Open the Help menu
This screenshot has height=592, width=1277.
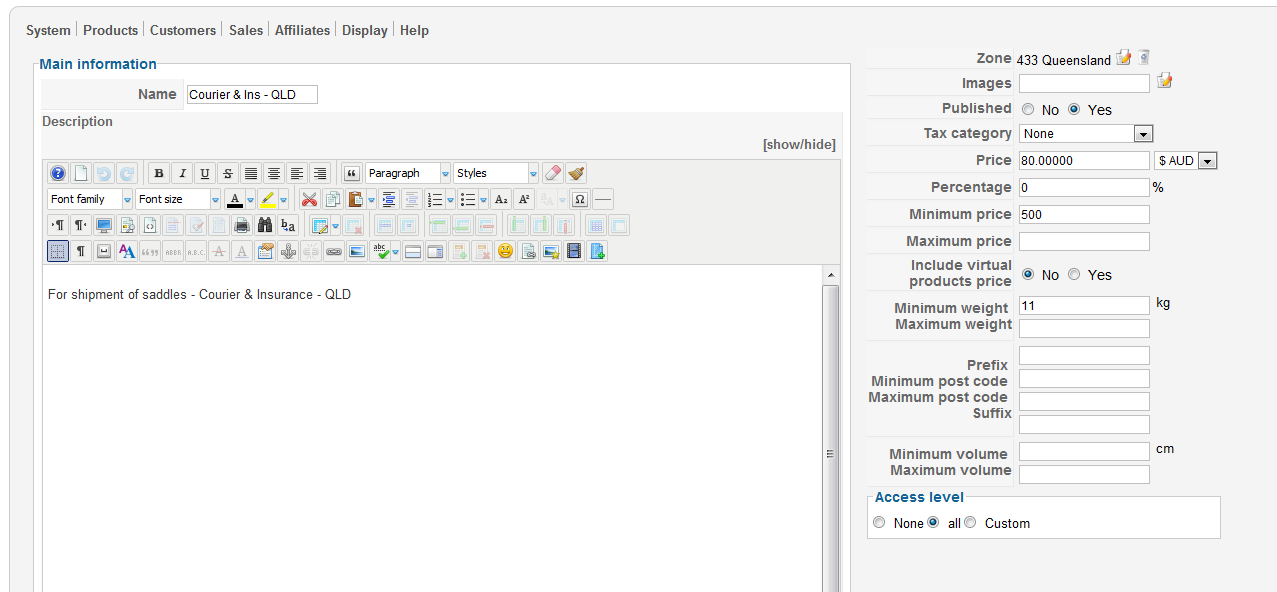pos(414,30)
